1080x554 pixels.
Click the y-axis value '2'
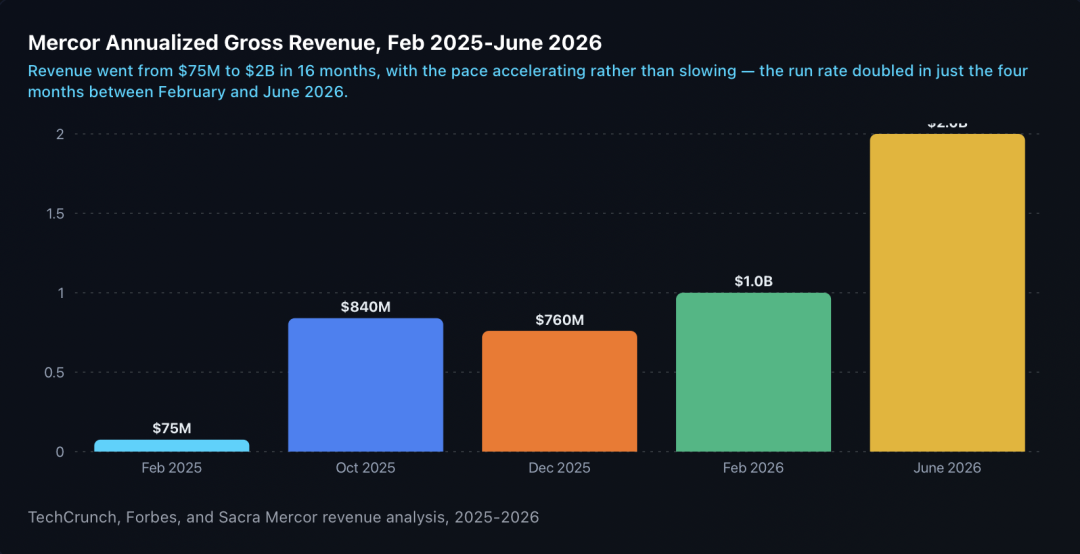coord(60,134)
